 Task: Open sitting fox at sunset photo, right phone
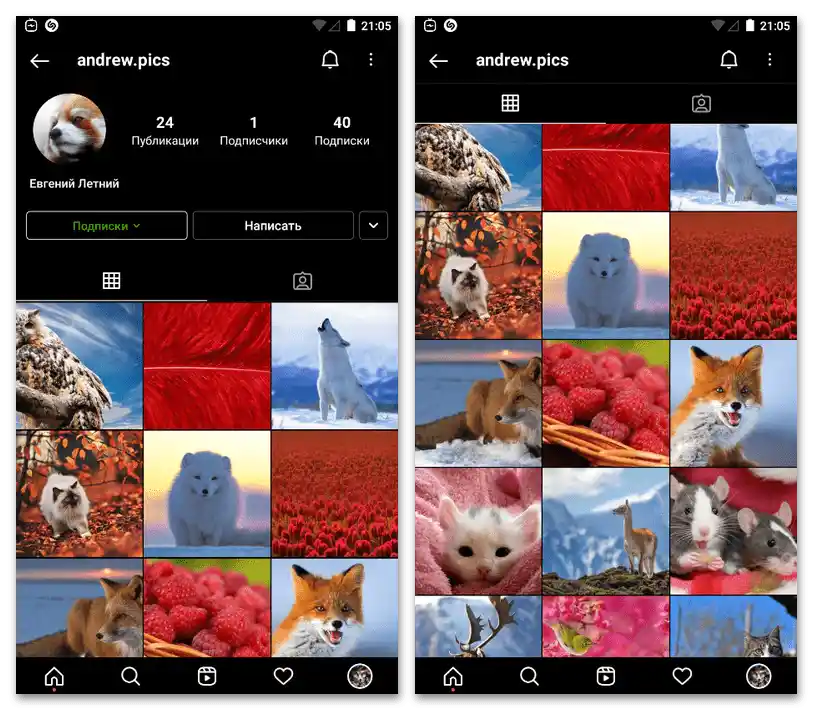click(x=478, y=403)
